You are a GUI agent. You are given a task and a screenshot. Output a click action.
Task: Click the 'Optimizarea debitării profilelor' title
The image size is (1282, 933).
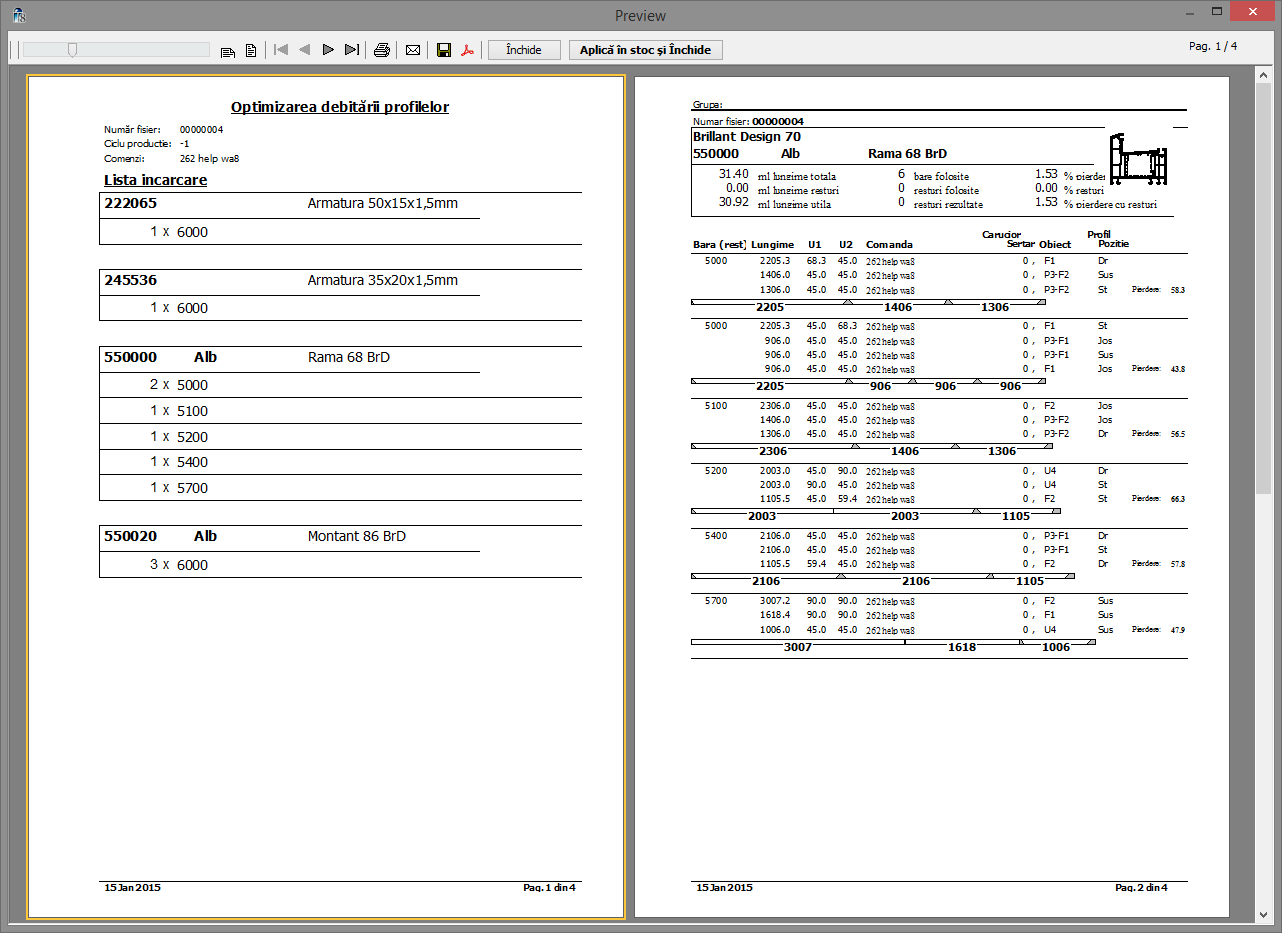[340, 107]
